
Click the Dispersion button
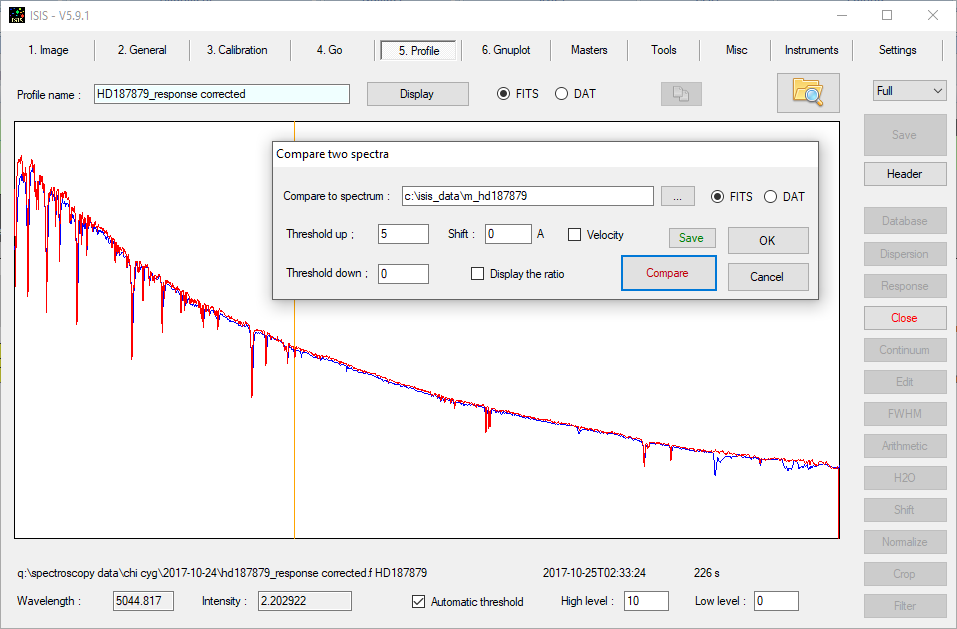pyautogui.click(x=905, y=254)
